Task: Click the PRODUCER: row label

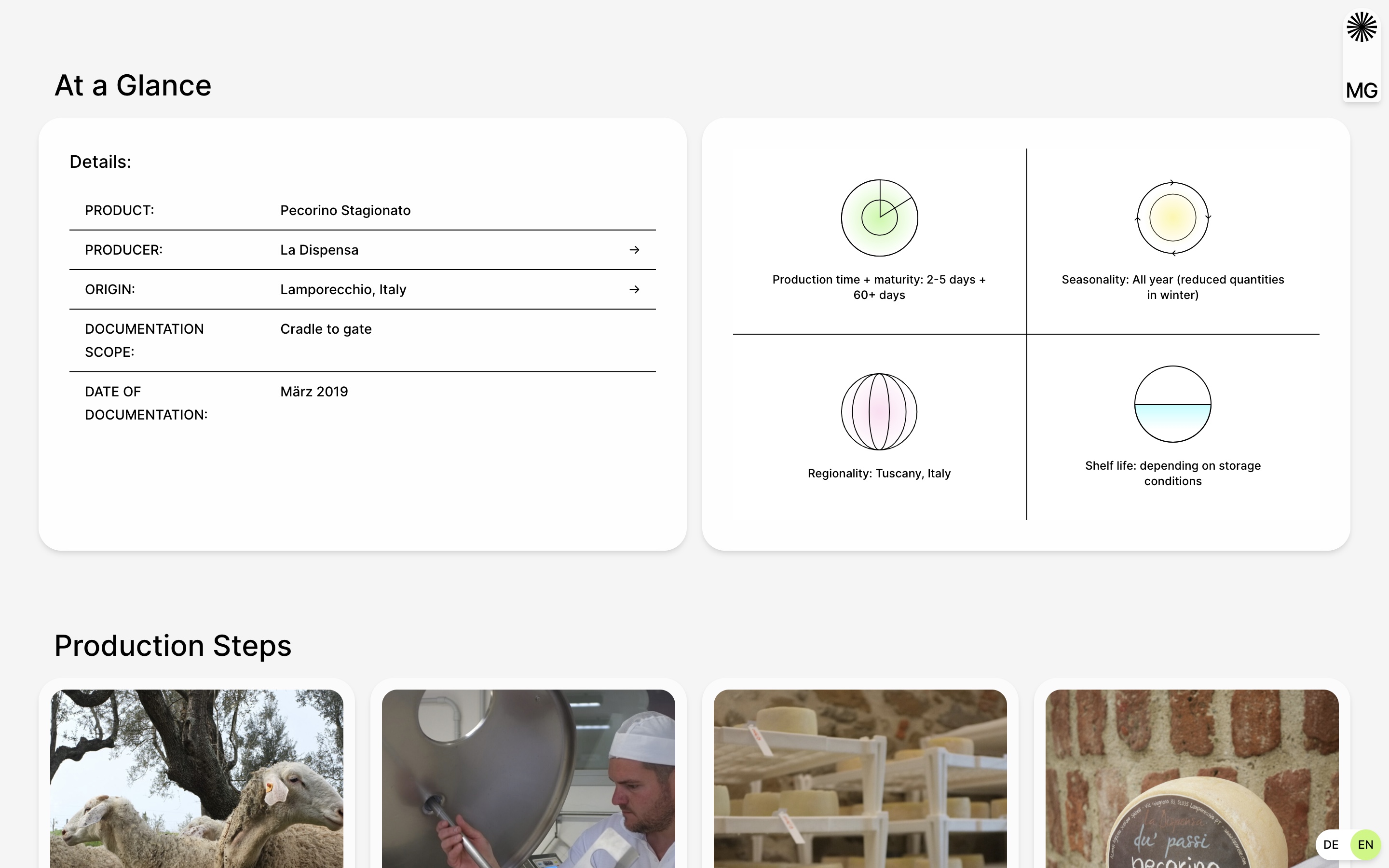Action: 124,250
